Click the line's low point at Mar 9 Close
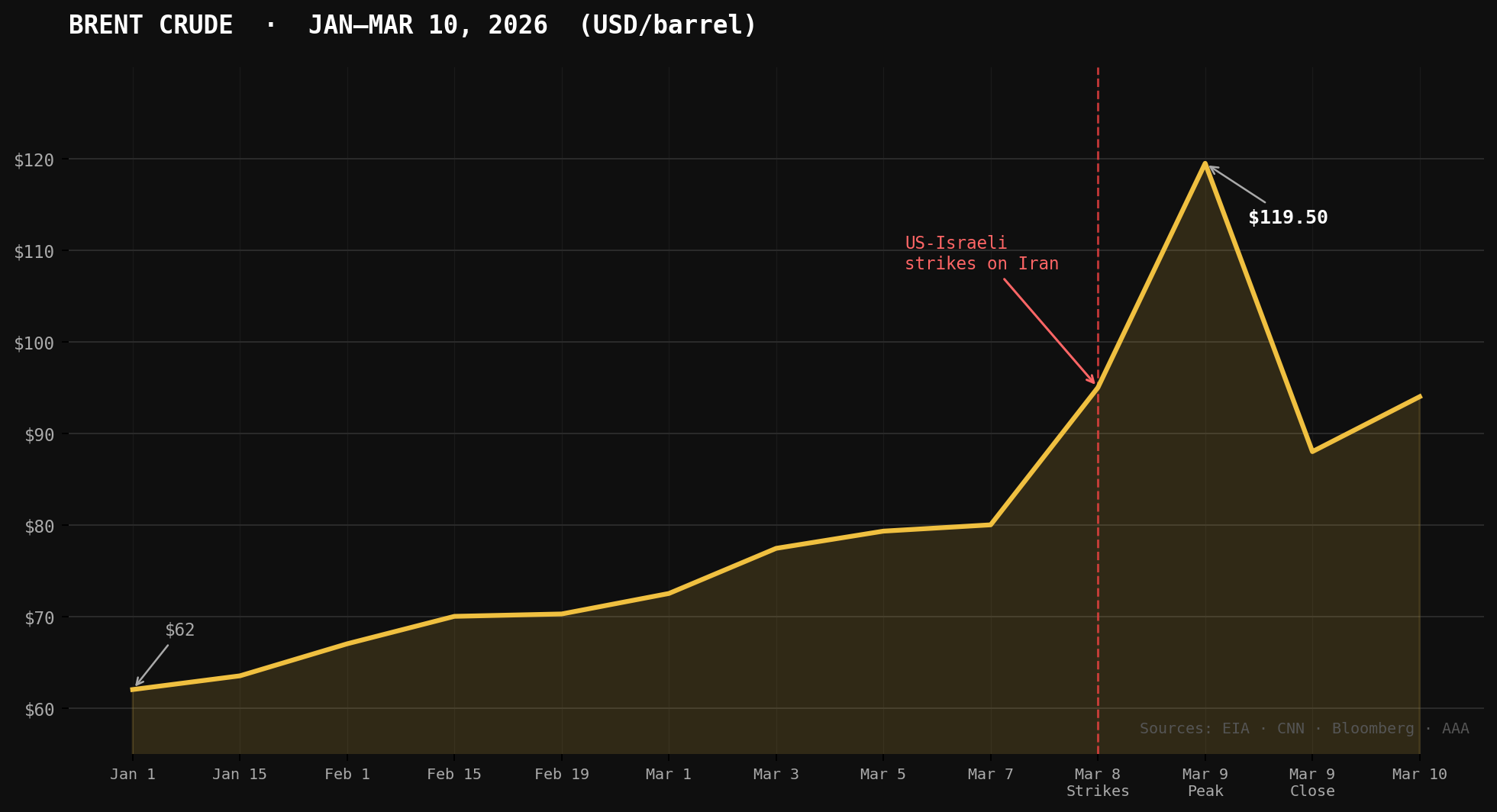Viewport: 1497px width, 812px height. click(x=1312, y=452)
